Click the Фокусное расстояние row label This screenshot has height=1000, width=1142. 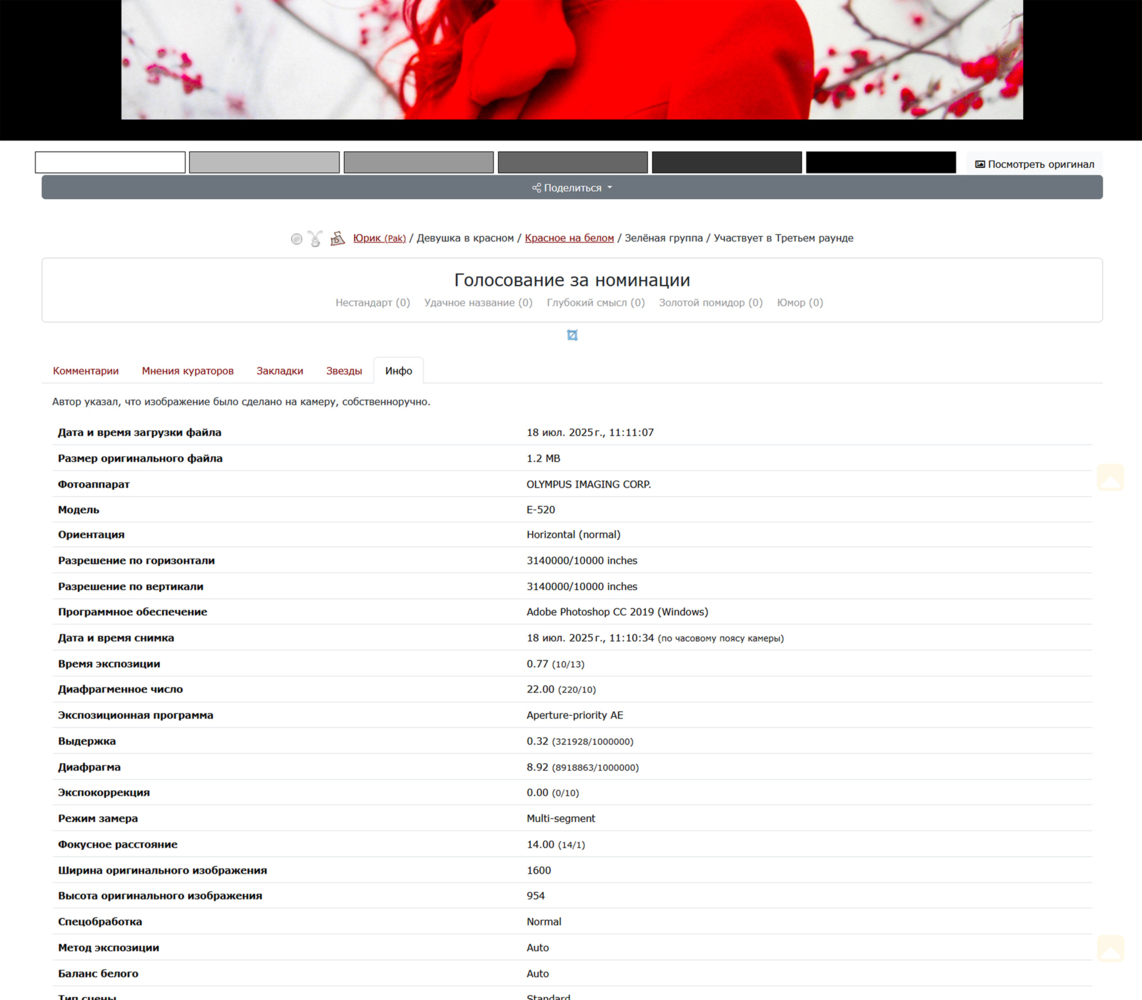point(118,844)
